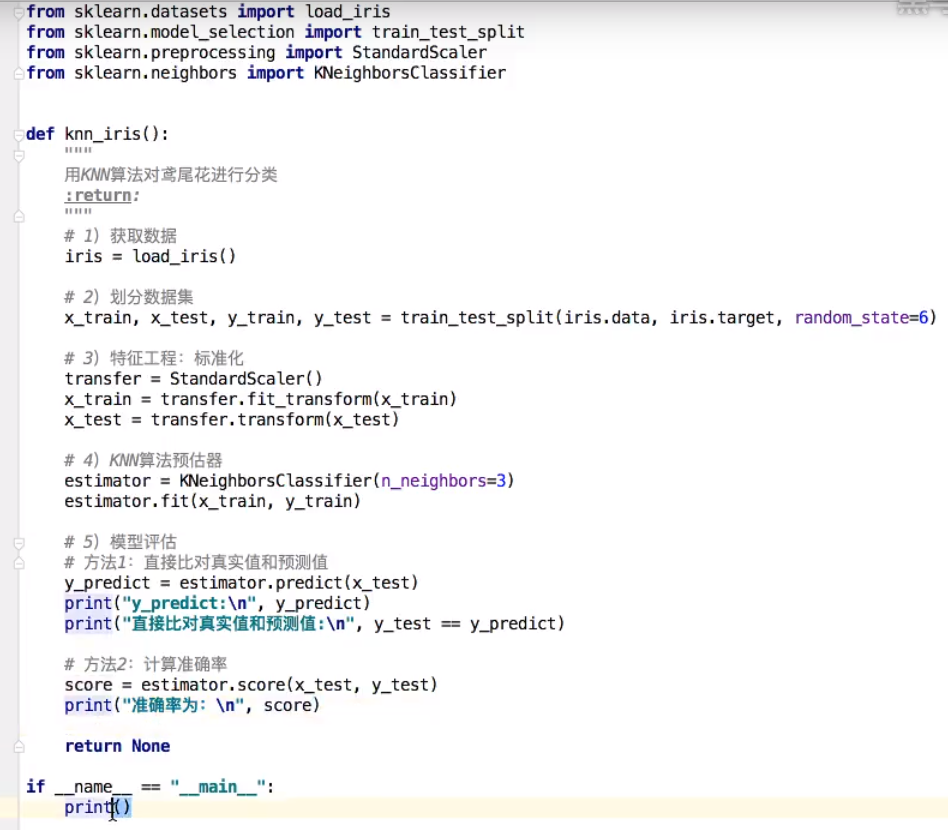Click fold end marker beside KNeighborsClassifier import
Image resolution: width=948 pixels, height=830 pixels.
(19, 73)
